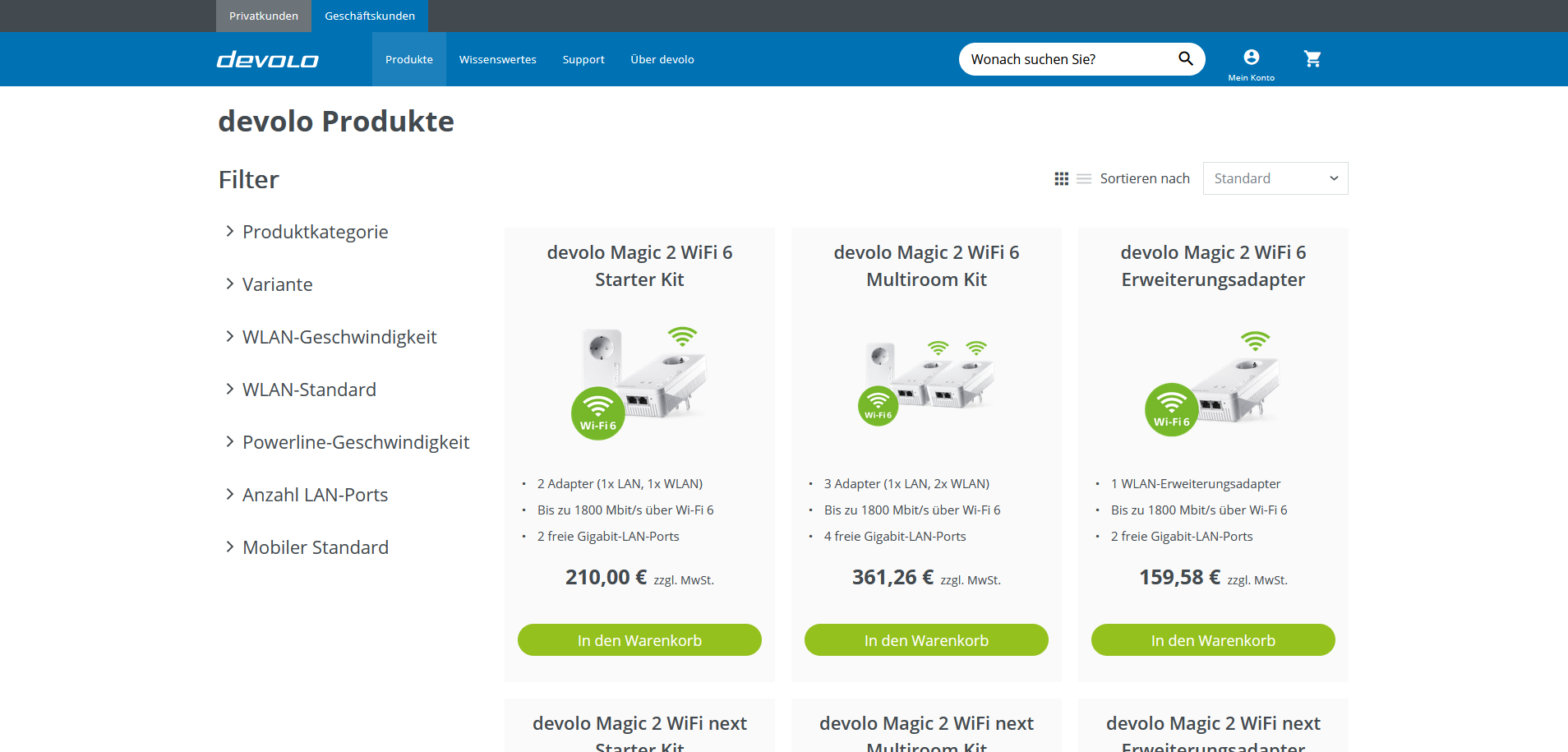1568x752 pixels.
Task: Click '3 Adapter (1x LAN, 2x WLAN)' text
Action: pos(906,484)
